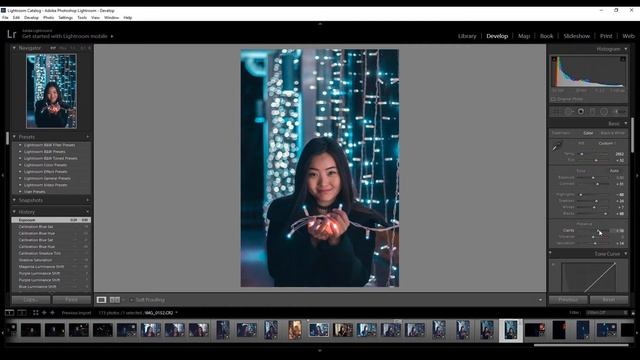
Task: Click the Navigator preview thumbnail
Action: 51,91
